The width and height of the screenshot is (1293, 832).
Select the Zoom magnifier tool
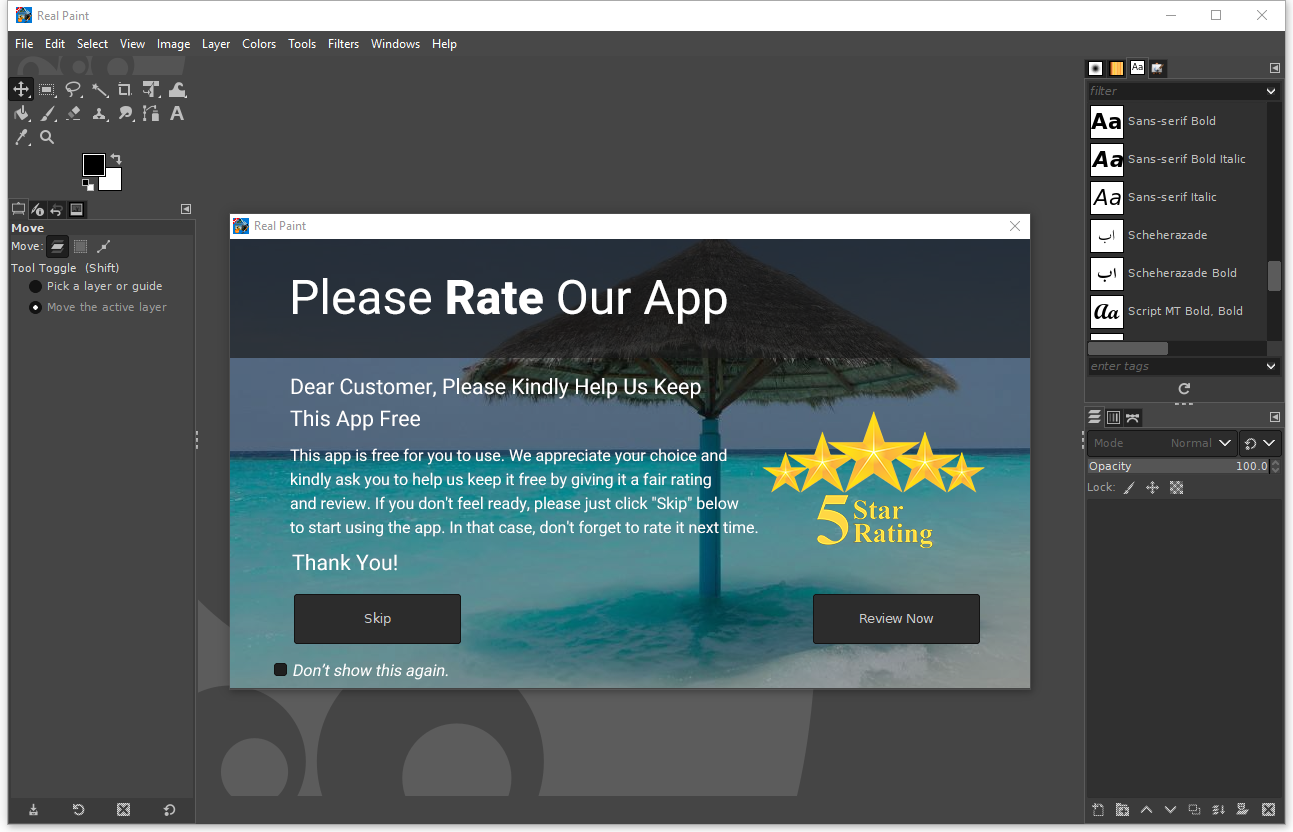coord(47,138)
